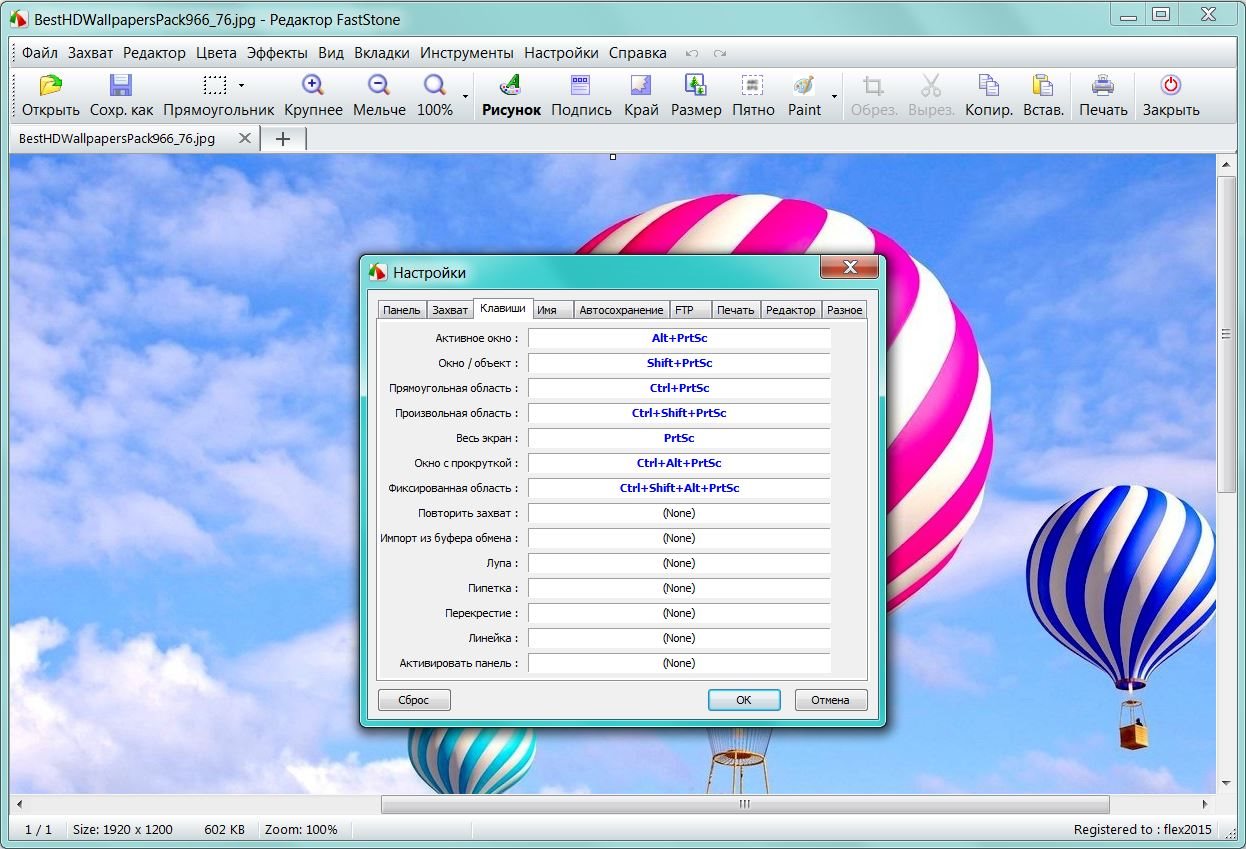Click the Подпись caption tool icon
The width and height of the screenshot is (1246, 849).
pos(581,86)
